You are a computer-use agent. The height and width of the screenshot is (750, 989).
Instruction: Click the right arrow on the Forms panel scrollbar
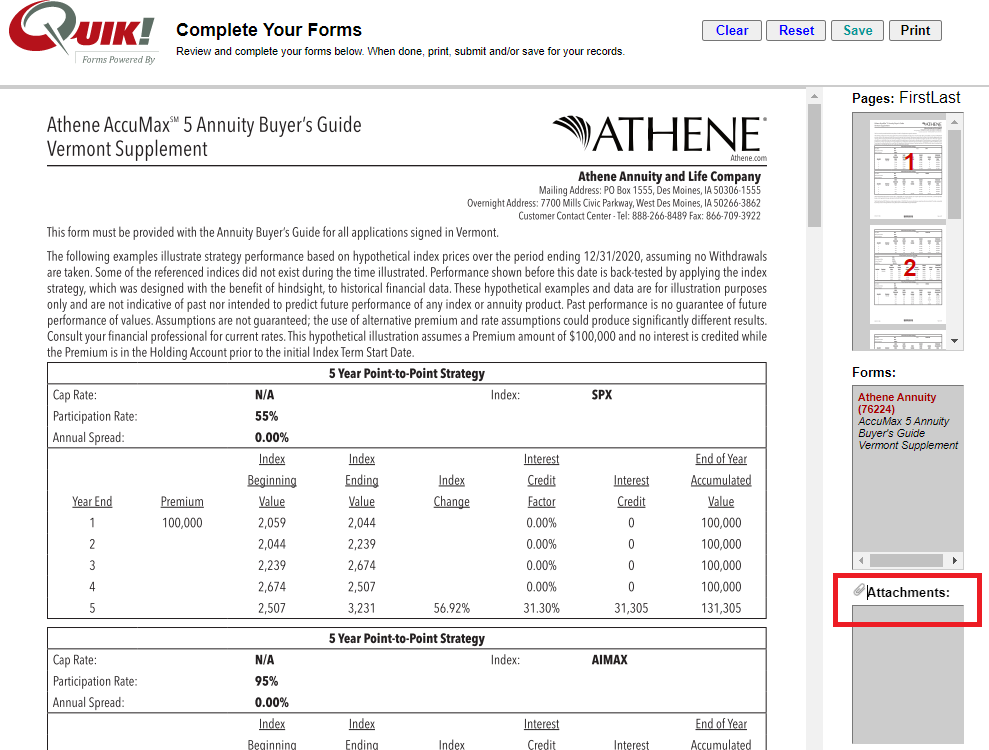click(955, 560)
